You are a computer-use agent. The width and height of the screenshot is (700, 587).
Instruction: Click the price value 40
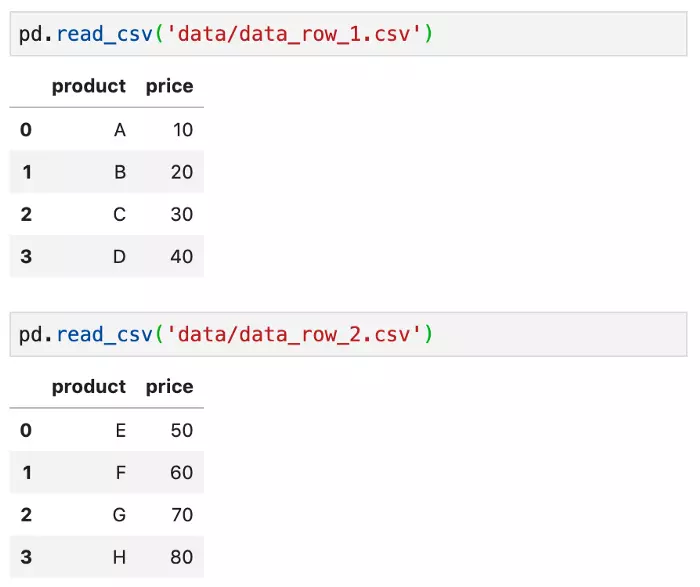click(181, 257)
